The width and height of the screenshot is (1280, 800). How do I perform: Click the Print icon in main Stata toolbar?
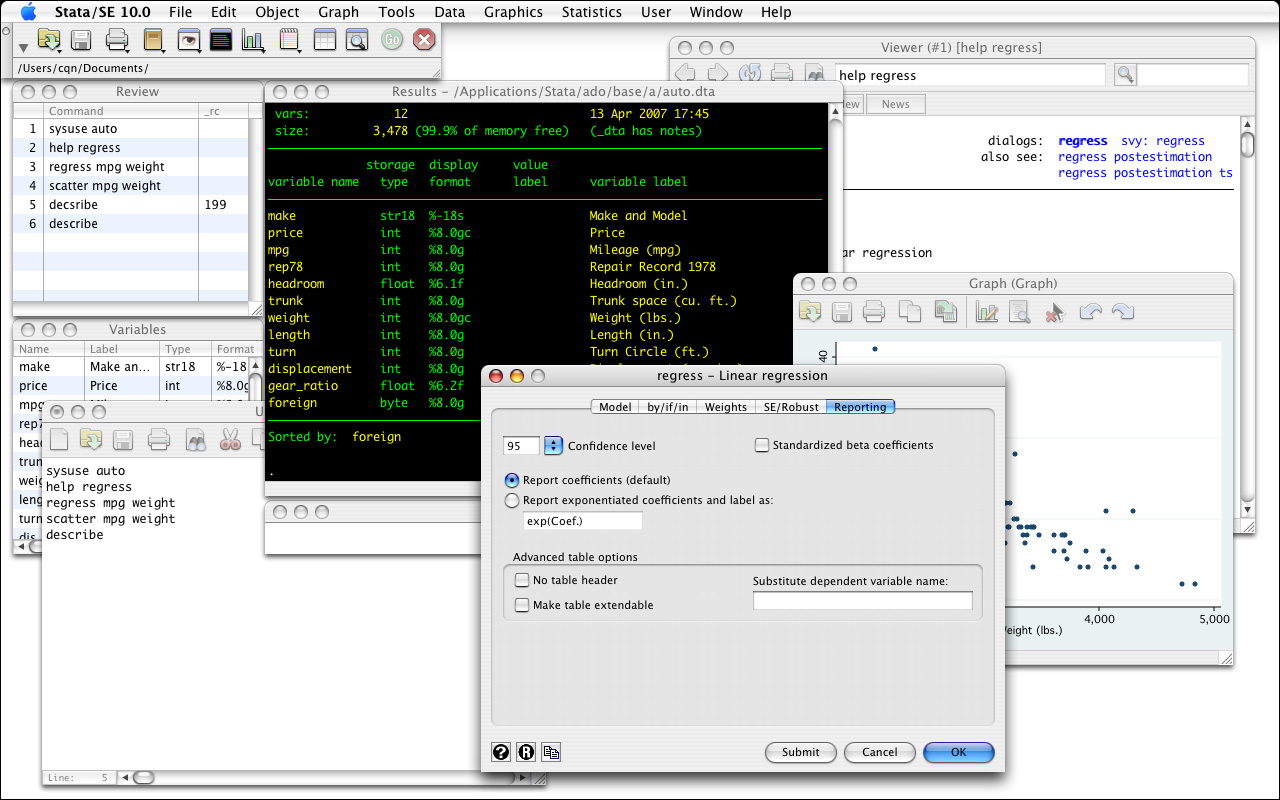[x=117, y=40]
